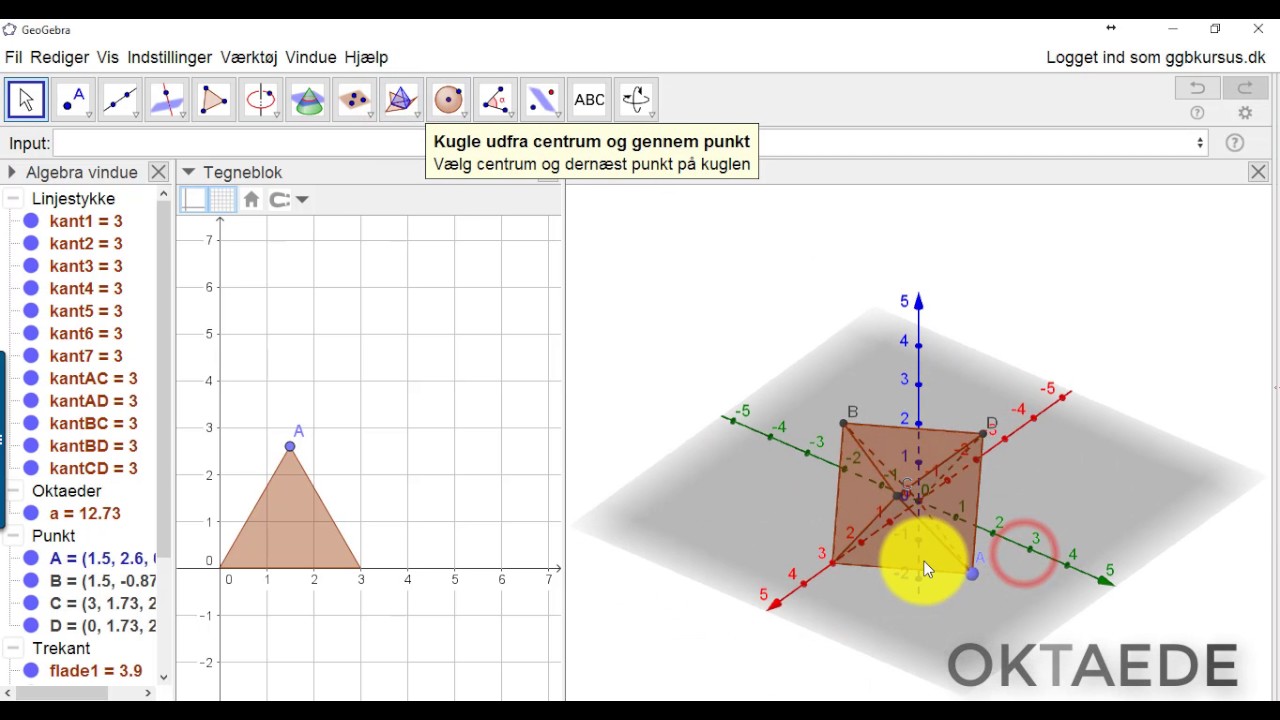This screenshot has height=720, width=1280.
Task: Expand Algebra vindue style bar arrow
Action: [x=12, y=172]
